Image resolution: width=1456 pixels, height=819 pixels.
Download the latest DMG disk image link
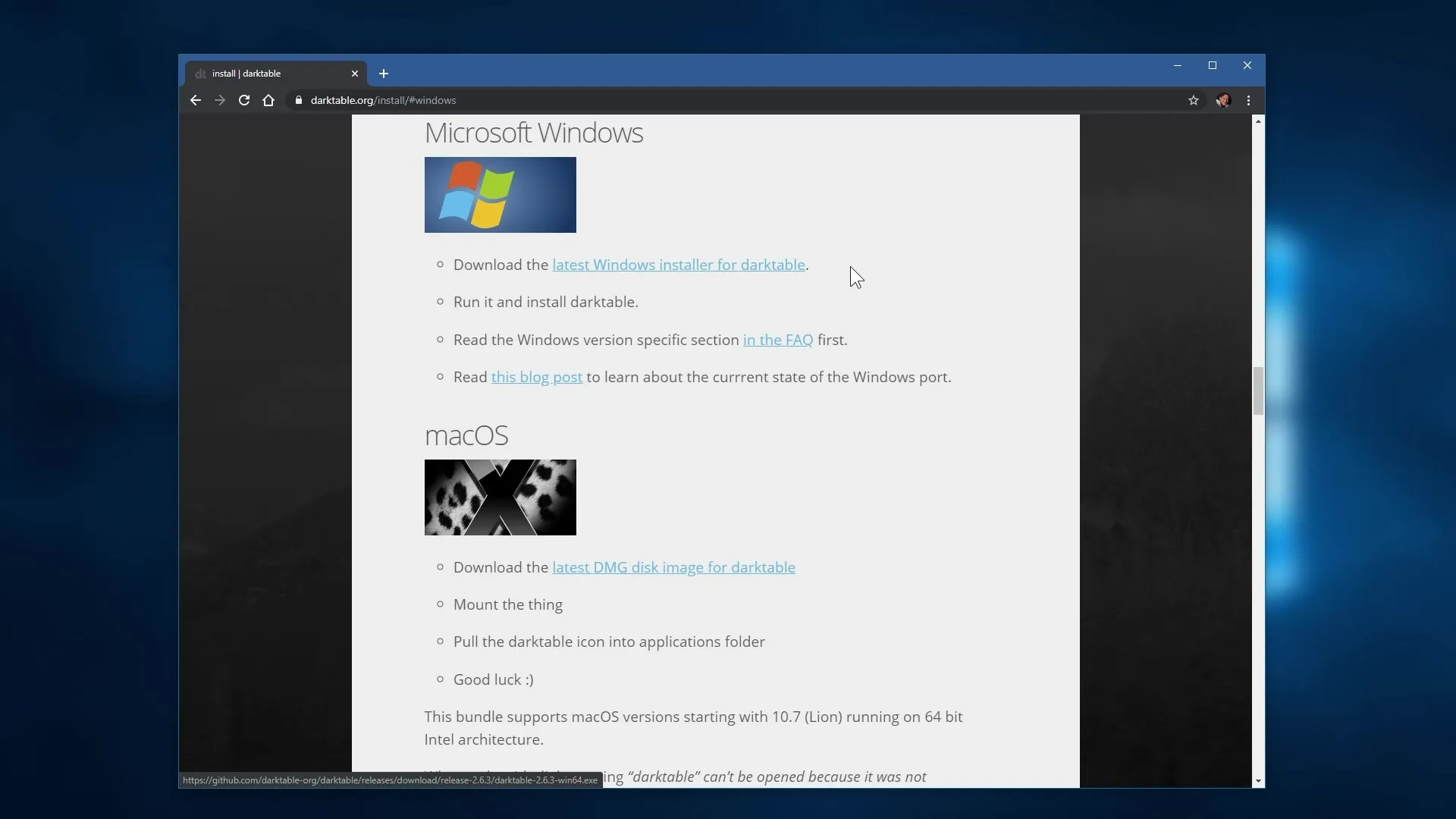pos(673,567)
